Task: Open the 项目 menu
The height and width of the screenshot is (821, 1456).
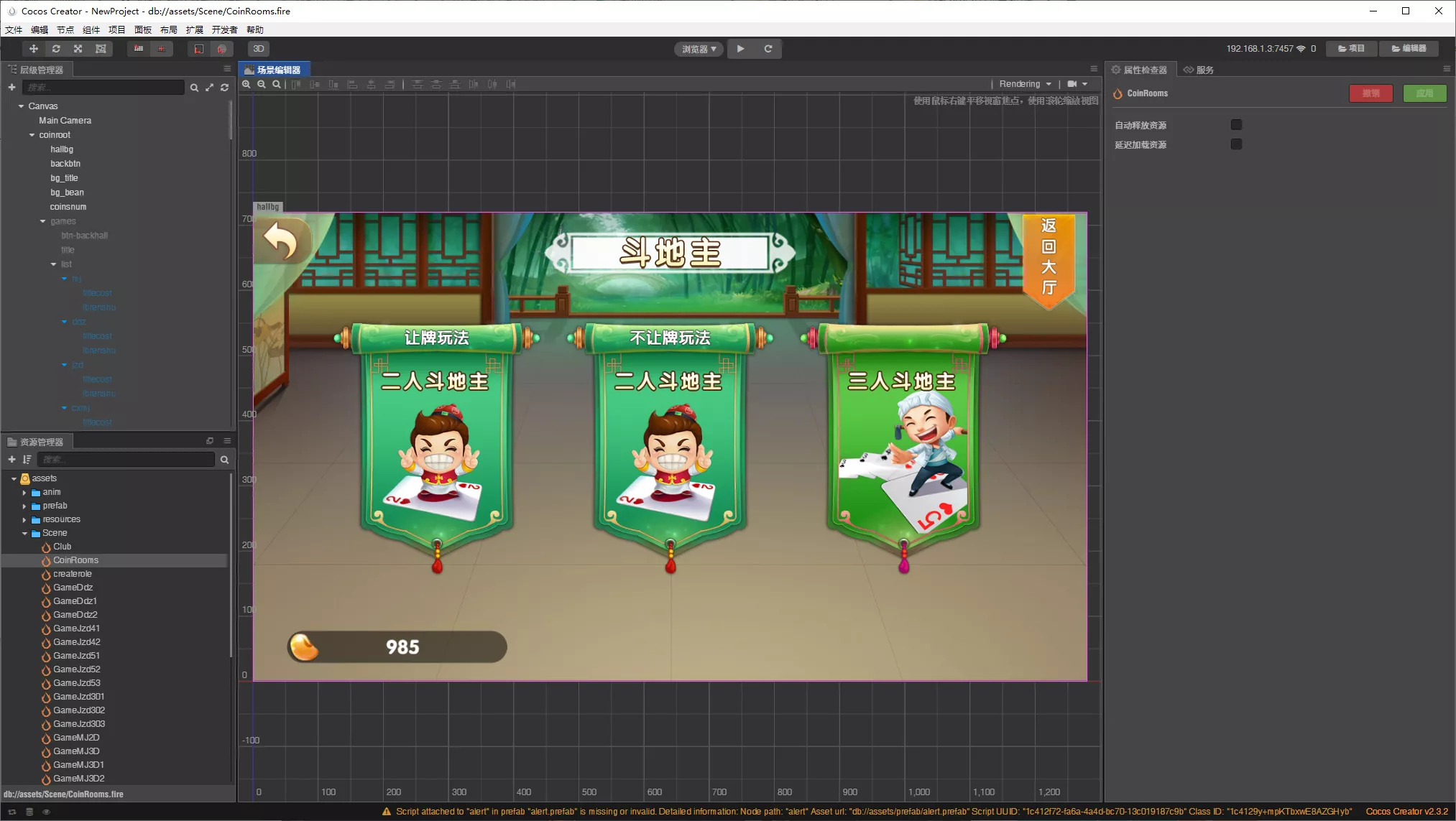Action: 116,29
